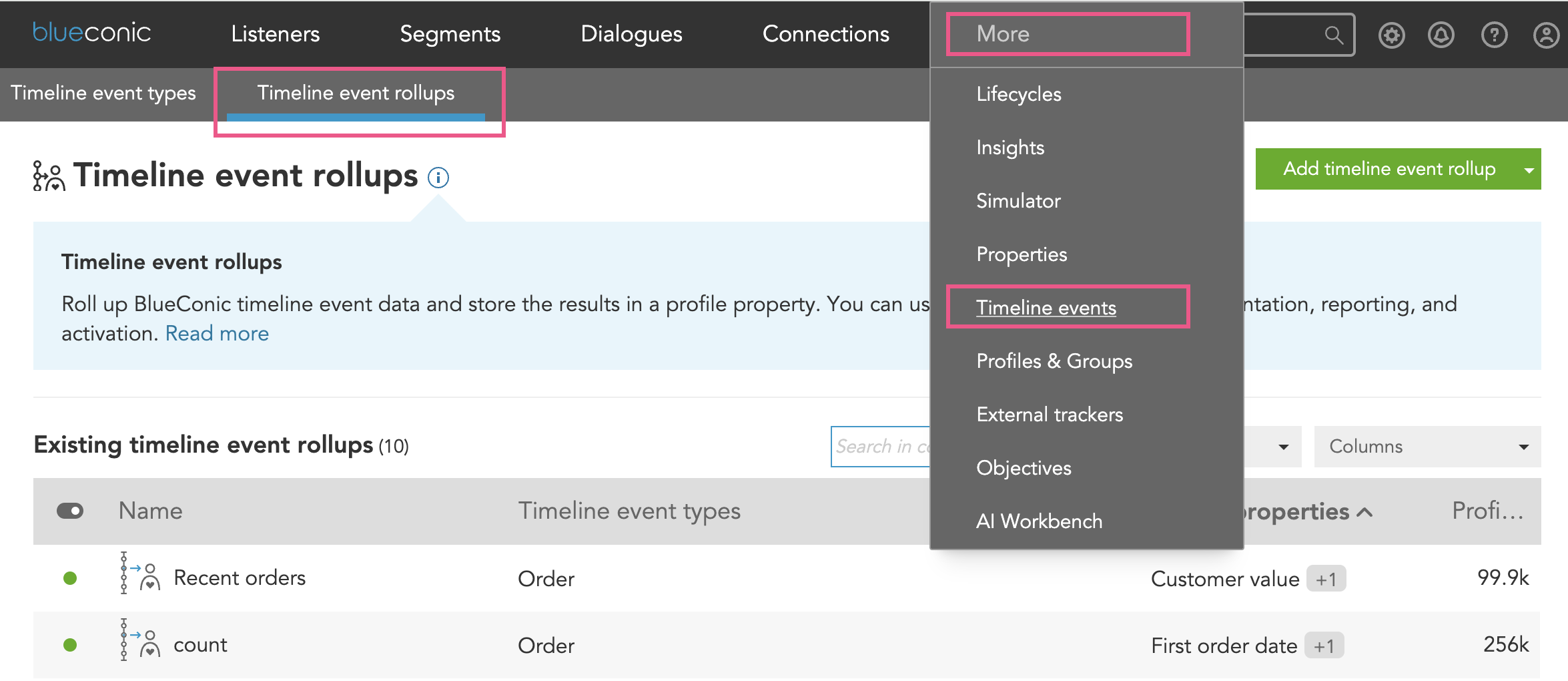Open the Connections menu

pos(825,34)
